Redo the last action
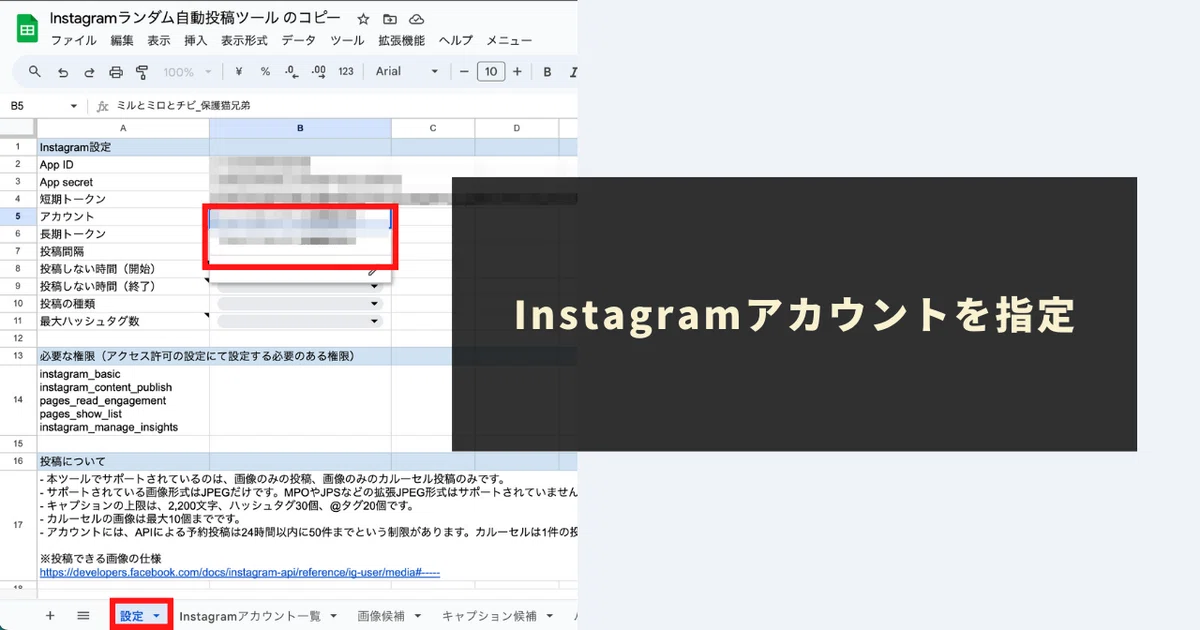Image resolution: width=1200 pixels, height=630 pixels. pos(89,72)
